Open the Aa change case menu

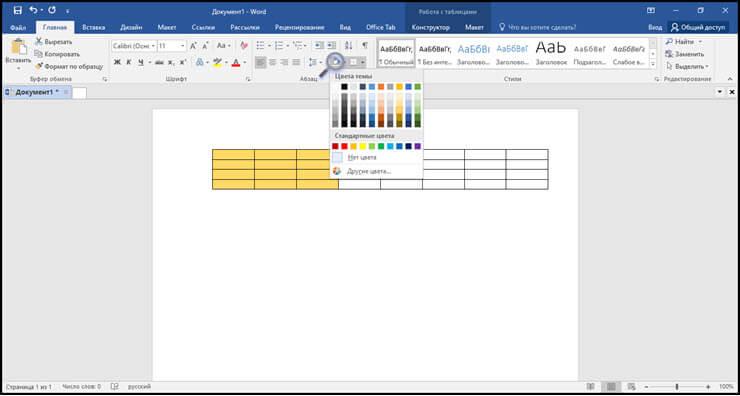coord(223,46)
